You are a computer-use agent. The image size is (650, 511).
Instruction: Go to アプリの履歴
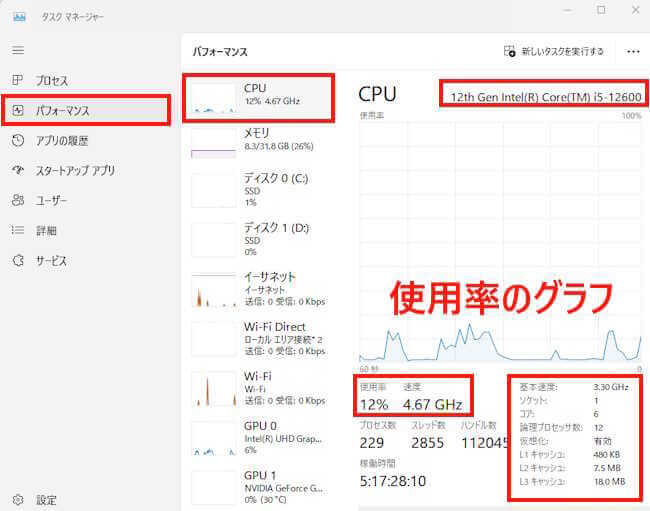pos(86,140)
